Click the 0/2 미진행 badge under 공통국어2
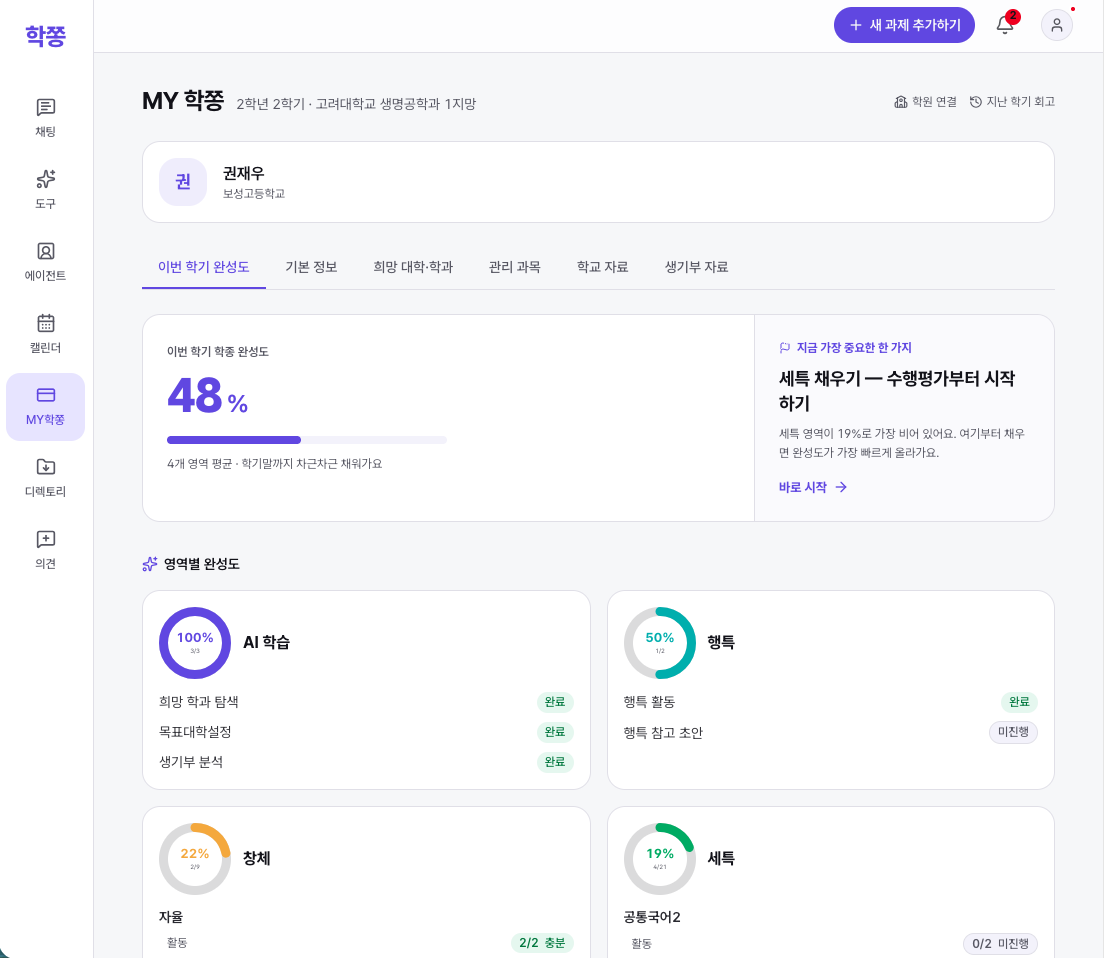 click(x=1000, y=944)
